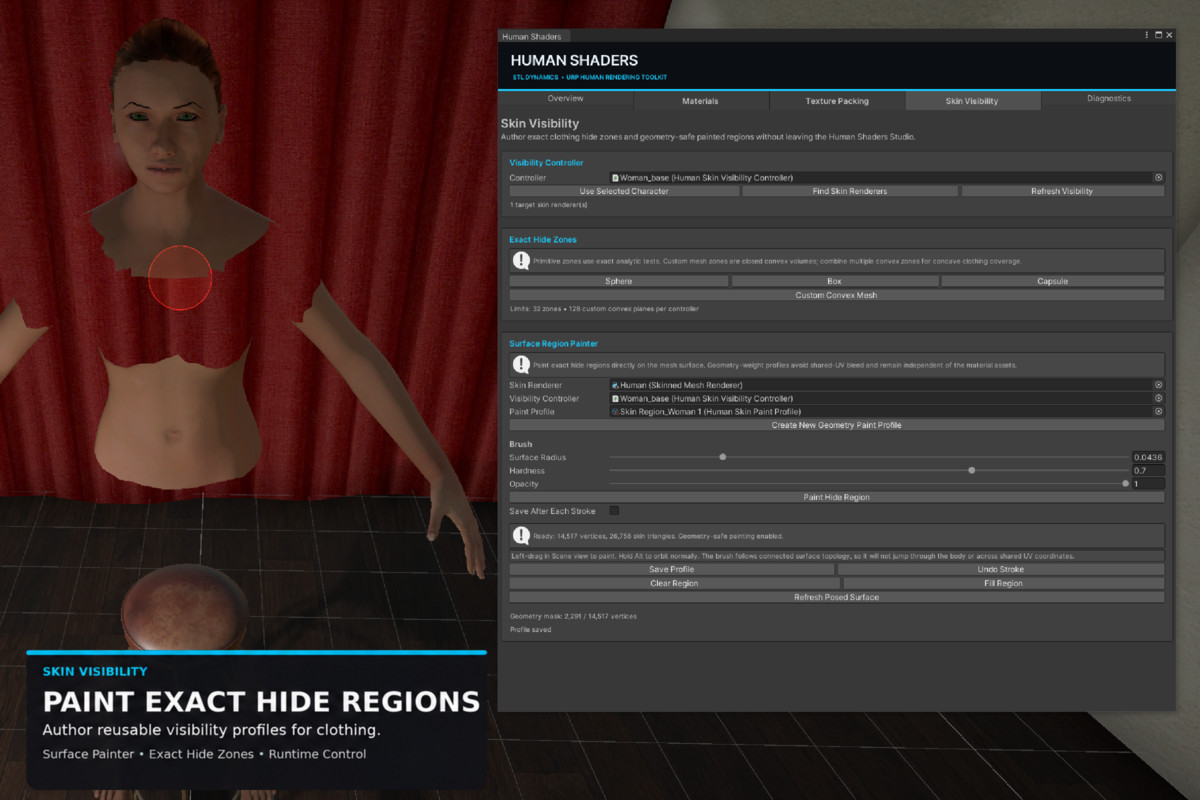The height and width of the screenshot is (800, 1200).
Task: Click the Visibility Controller section heading
Action: coord(546,162)
